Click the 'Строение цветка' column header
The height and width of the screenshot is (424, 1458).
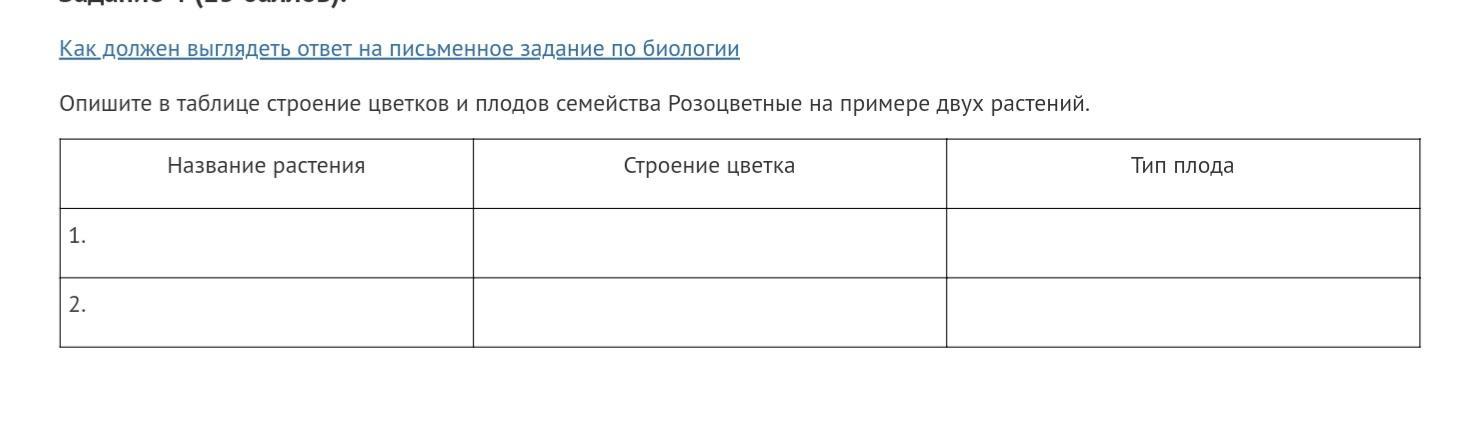709,166
